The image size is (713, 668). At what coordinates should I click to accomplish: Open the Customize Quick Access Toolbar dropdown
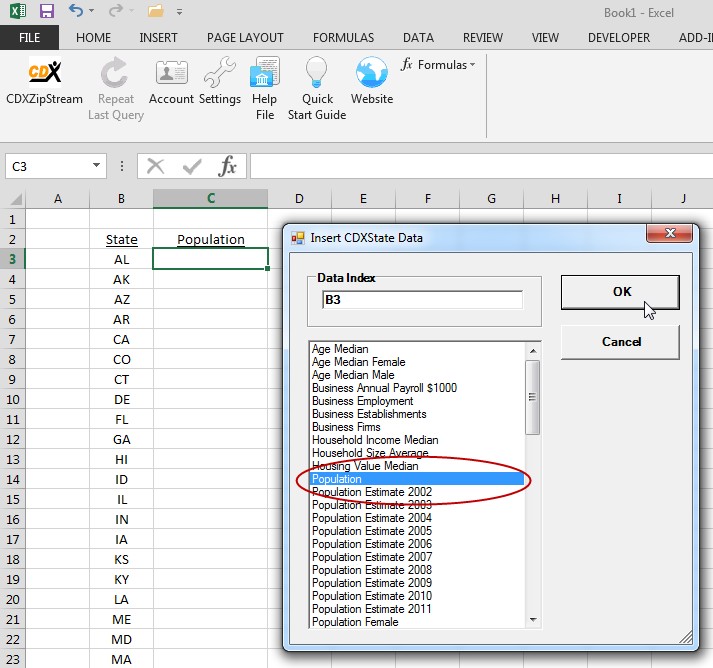(179, 12)
